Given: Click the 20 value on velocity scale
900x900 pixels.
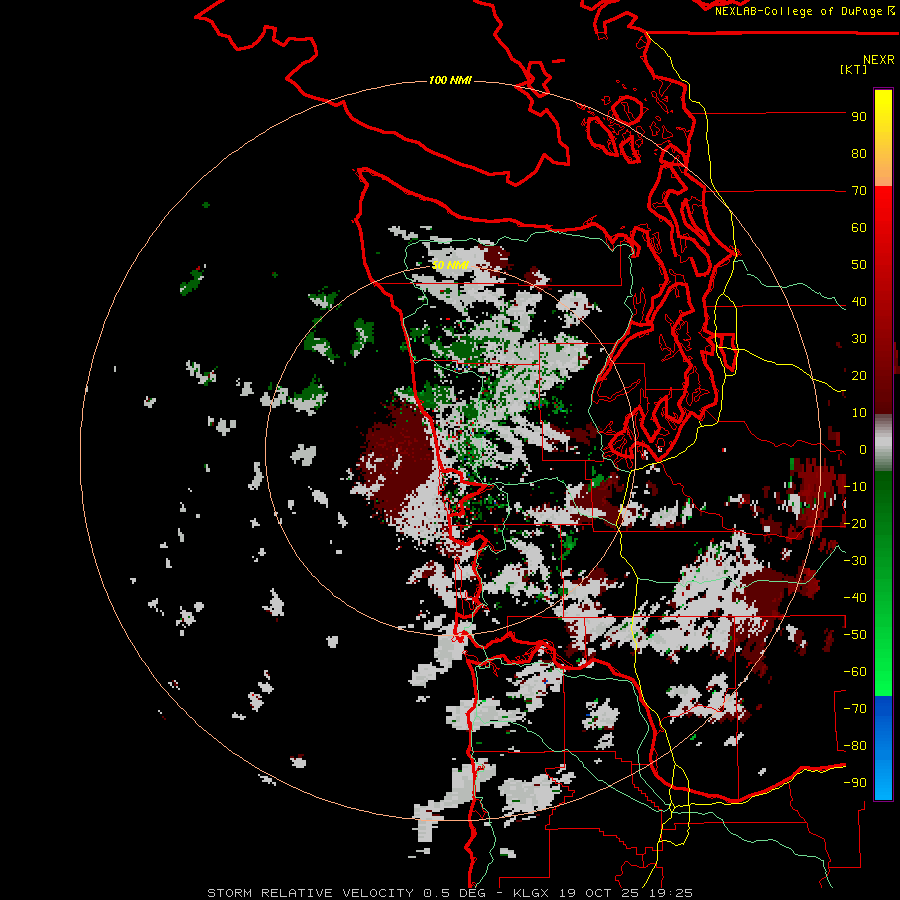Looking at the screenshot, I should [x=859, y=375].
